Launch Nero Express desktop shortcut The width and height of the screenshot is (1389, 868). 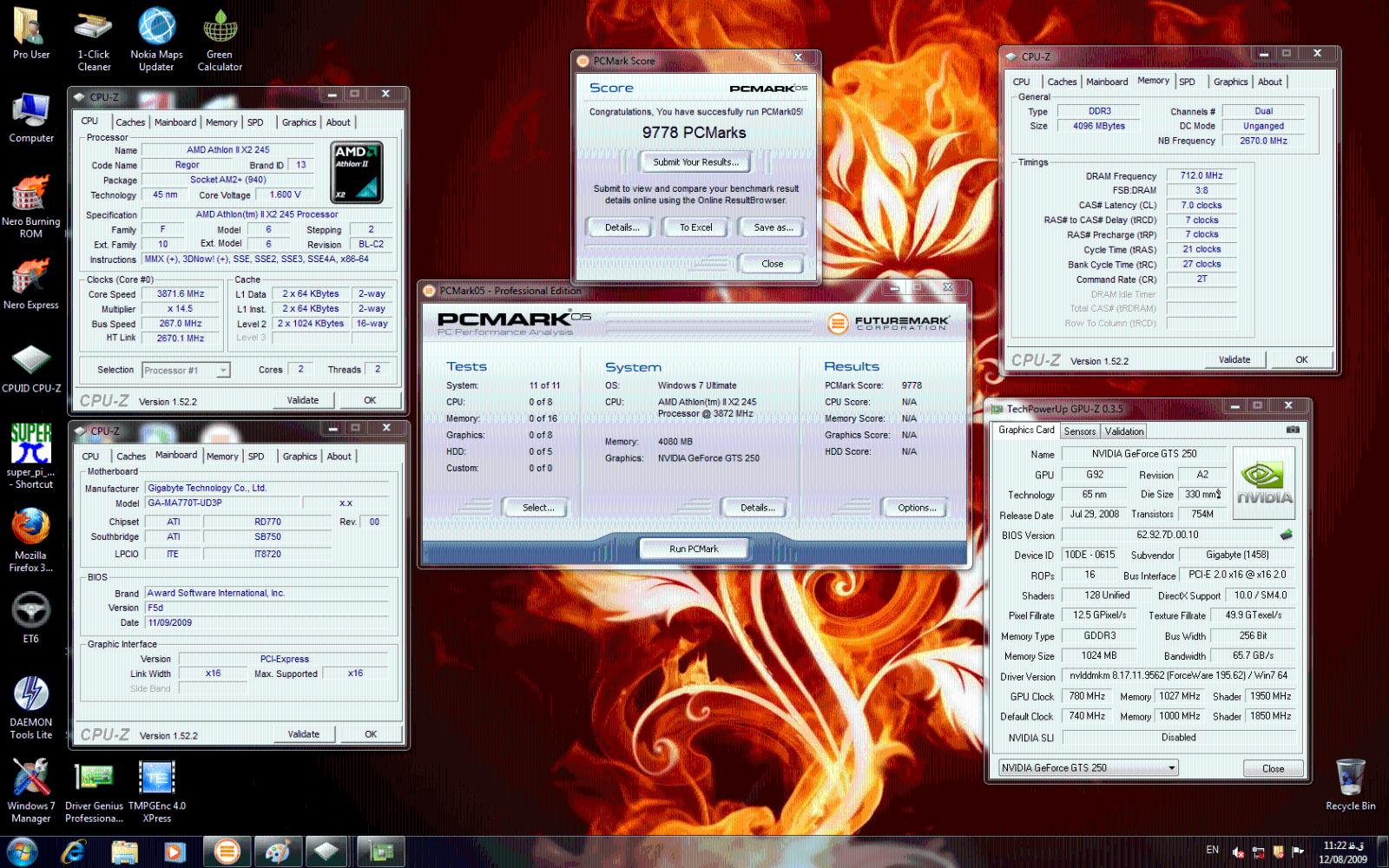31,285
